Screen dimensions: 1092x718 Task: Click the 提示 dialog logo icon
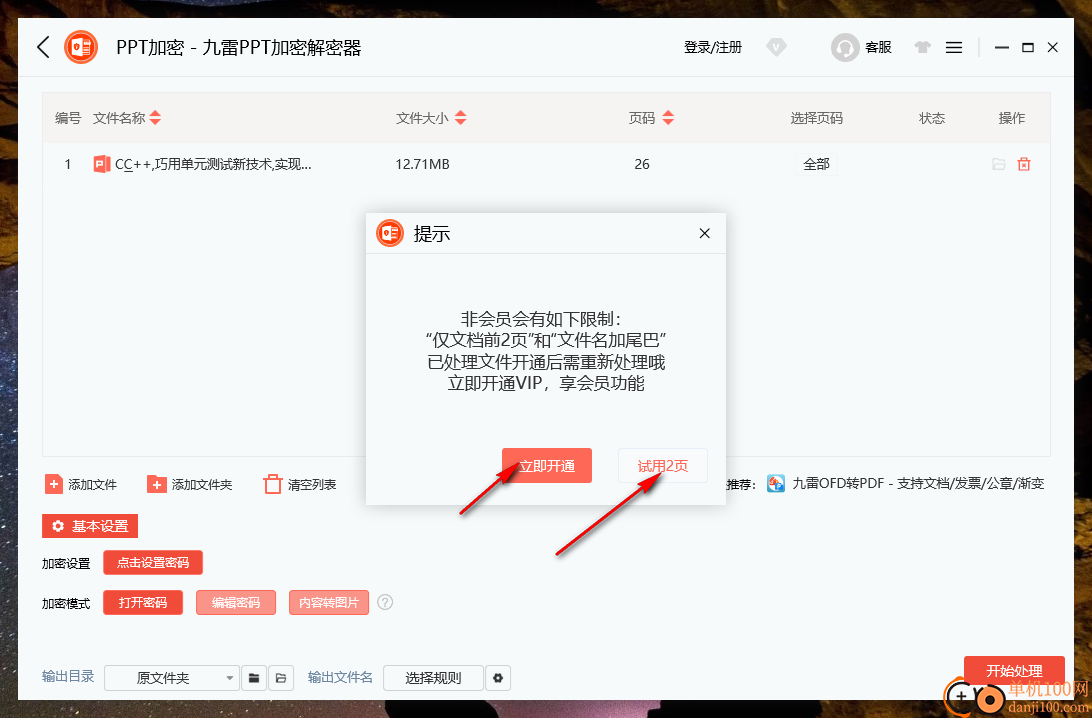tap(390, 233)
